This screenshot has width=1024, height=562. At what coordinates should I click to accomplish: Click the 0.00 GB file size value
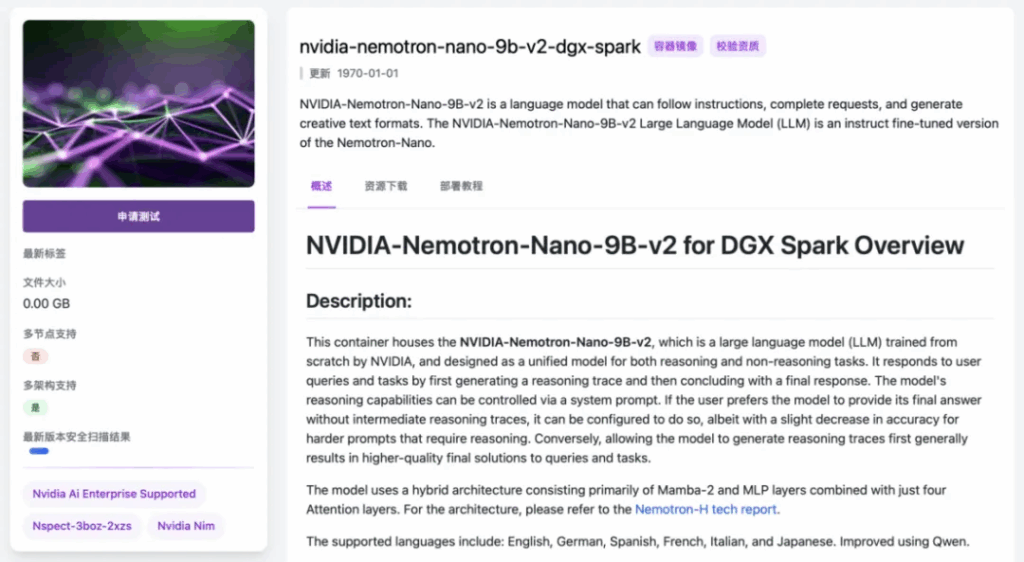click(x=46, y=303)
